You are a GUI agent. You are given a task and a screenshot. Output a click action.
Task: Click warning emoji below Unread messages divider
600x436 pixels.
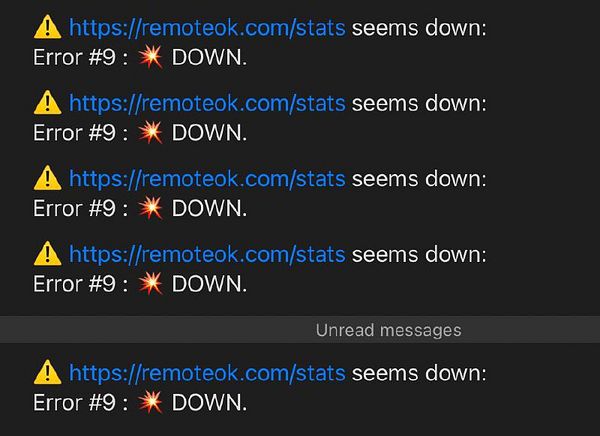(47, 373)
